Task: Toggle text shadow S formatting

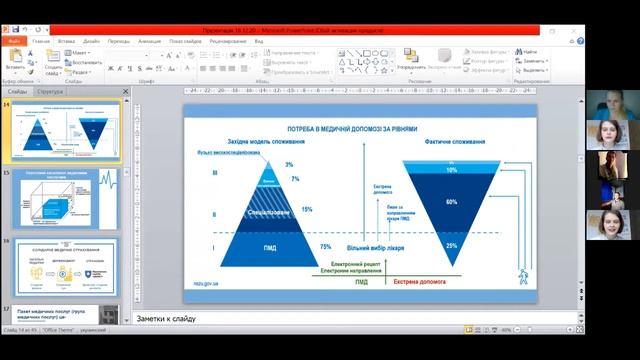Action: pos(140,69)
